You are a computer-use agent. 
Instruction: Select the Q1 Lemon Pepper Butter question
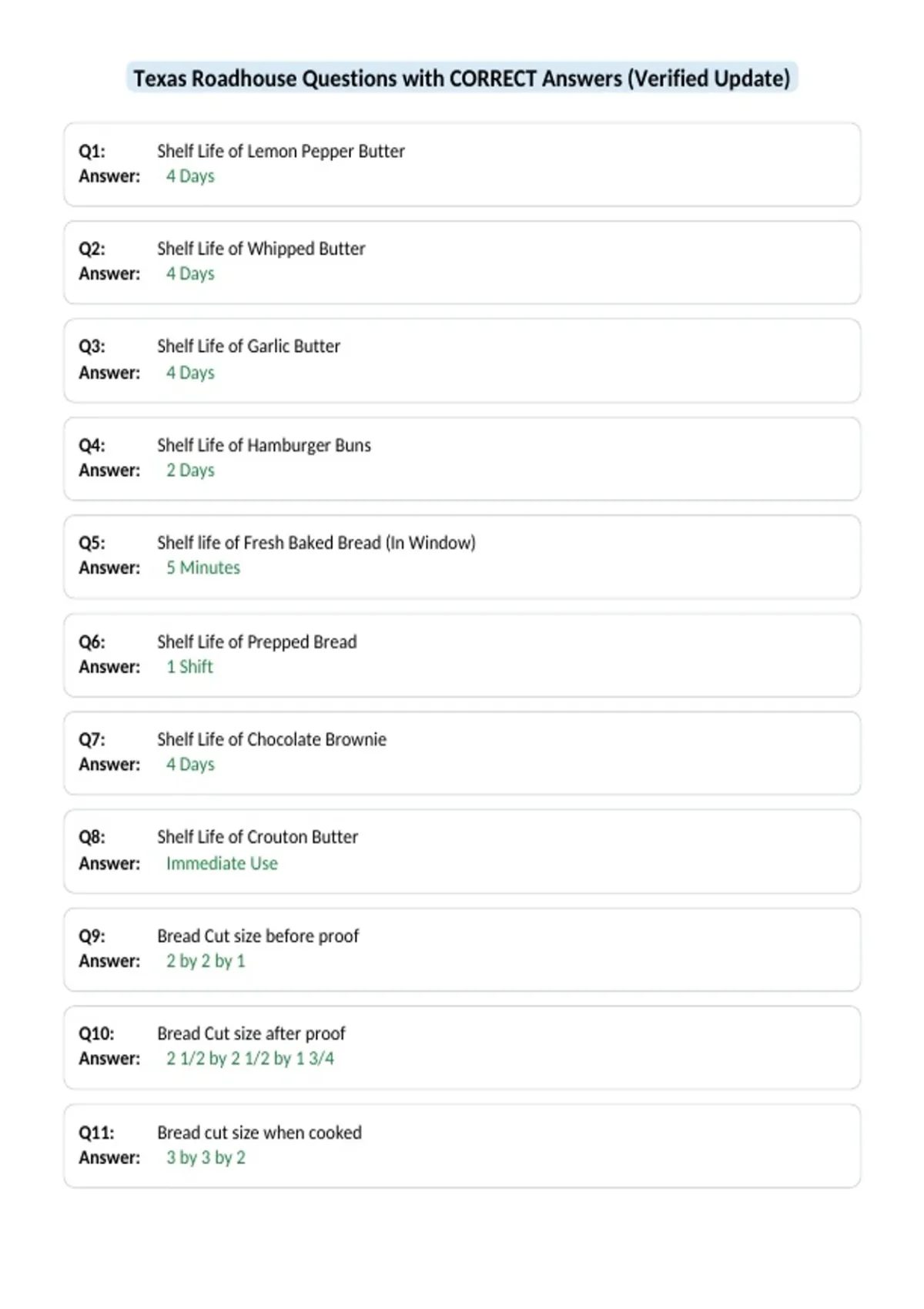pyautogui.click(x=281, y=151)
